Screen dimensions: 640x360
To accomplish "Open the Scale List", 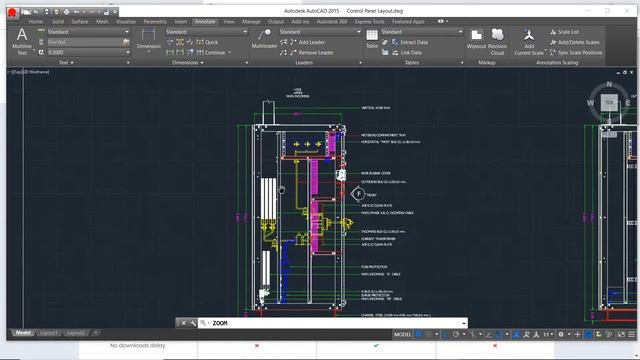I will [564, 32].
